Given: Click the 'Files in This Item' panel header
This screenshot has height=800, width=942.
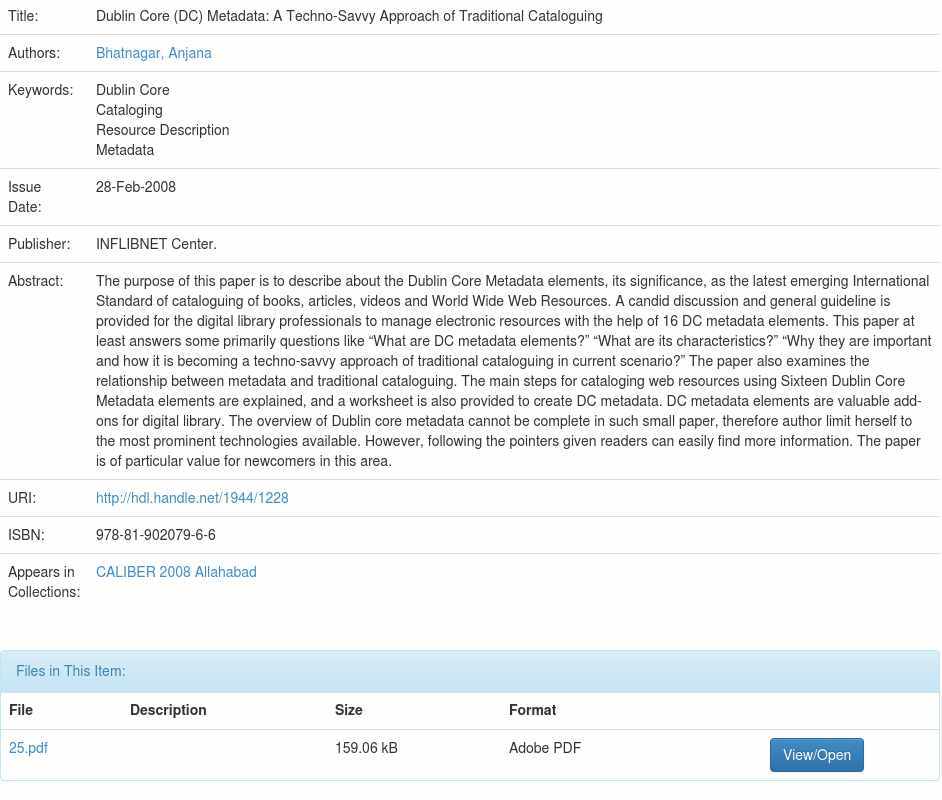Looking at the screenshot, I should pos(71,671).
